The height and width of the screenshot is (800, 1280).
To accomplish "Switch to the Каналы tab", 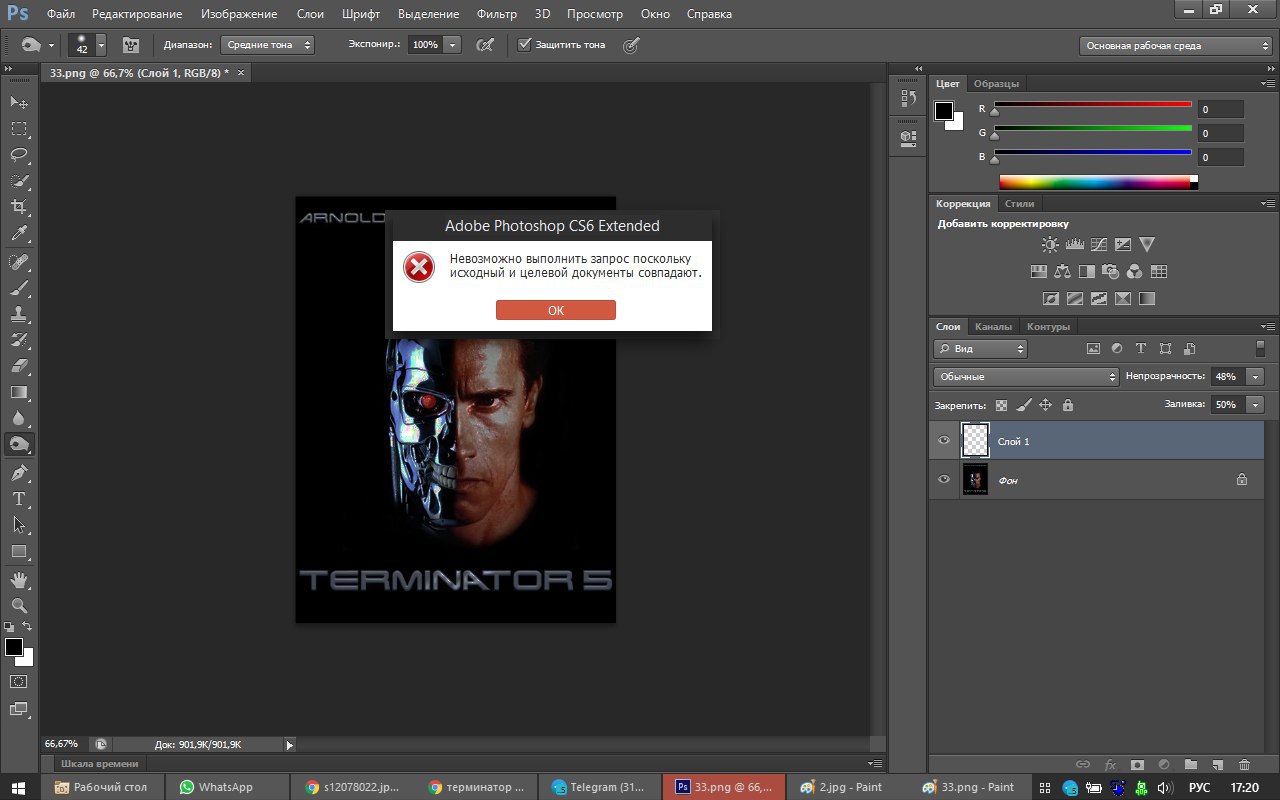I will (993, 327).
